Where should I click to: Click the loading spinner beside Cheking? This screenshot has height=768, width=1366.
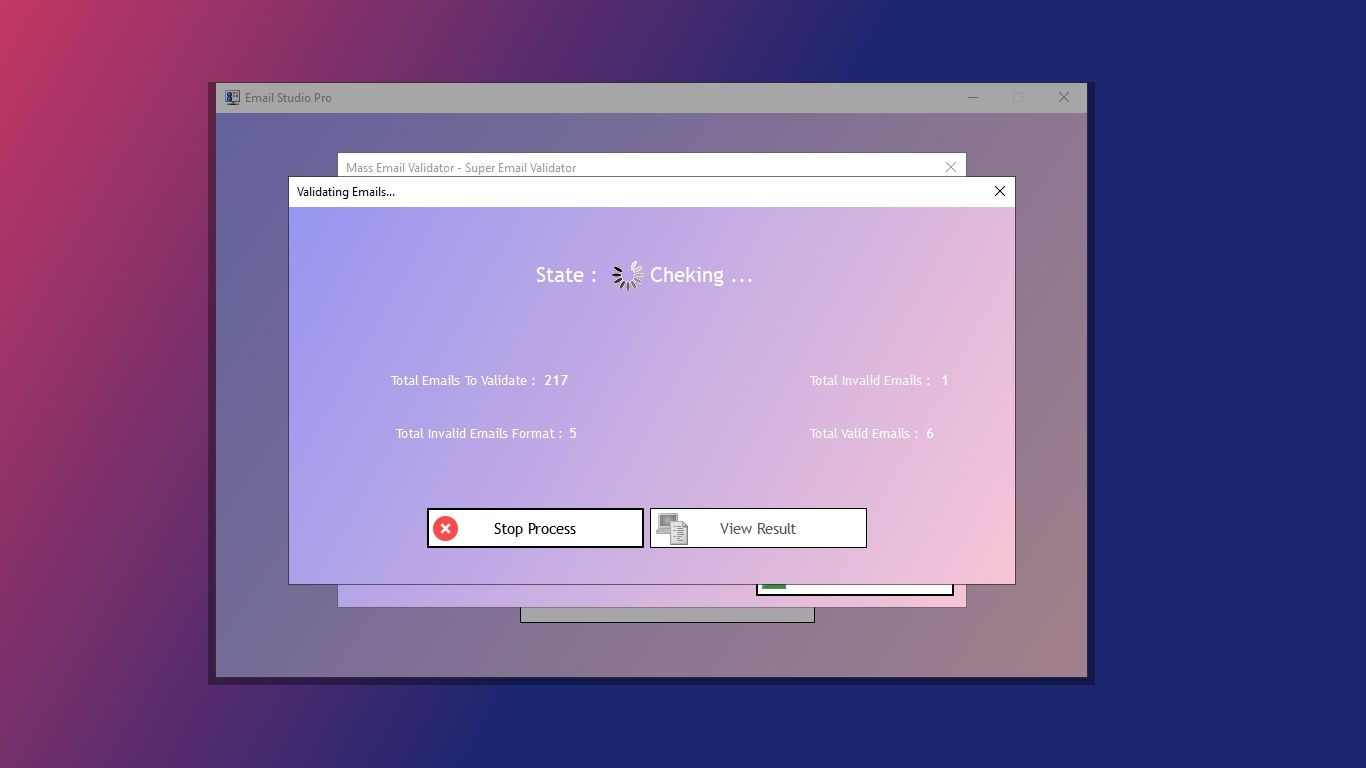(628, 275)
